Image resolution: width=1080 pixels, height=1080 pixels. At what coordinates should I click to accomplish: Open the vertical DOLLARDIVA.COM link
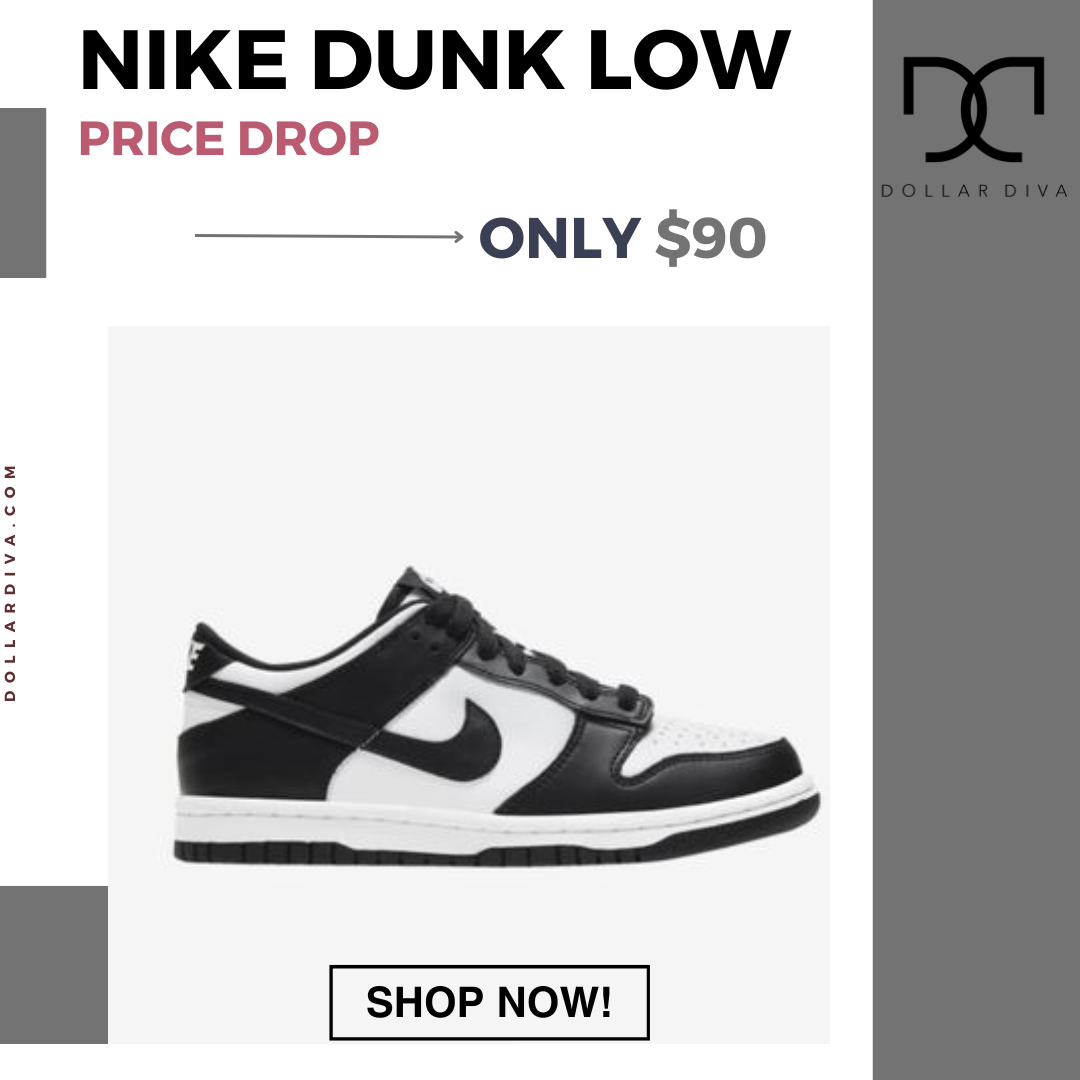point(10,583)
